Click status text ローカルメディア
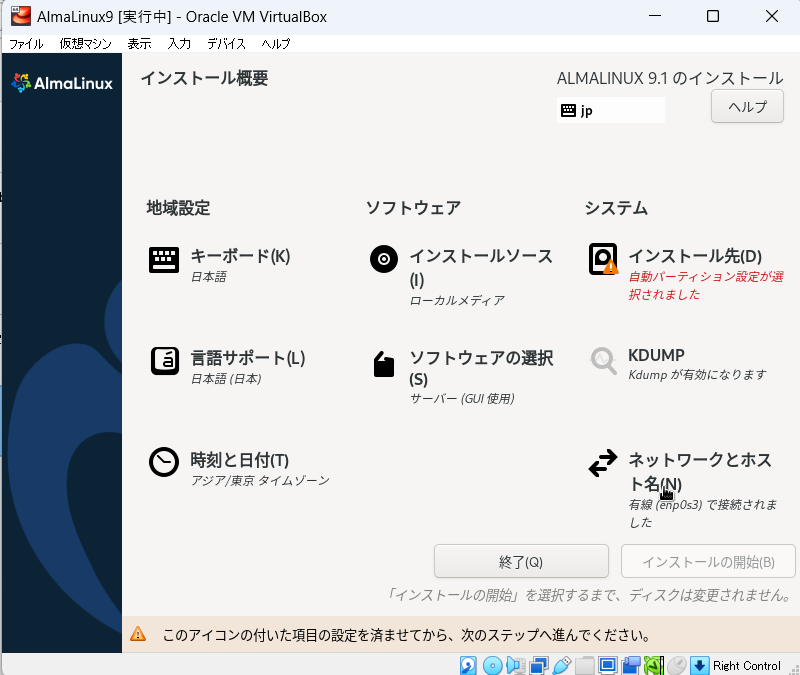 click(457, 301)
